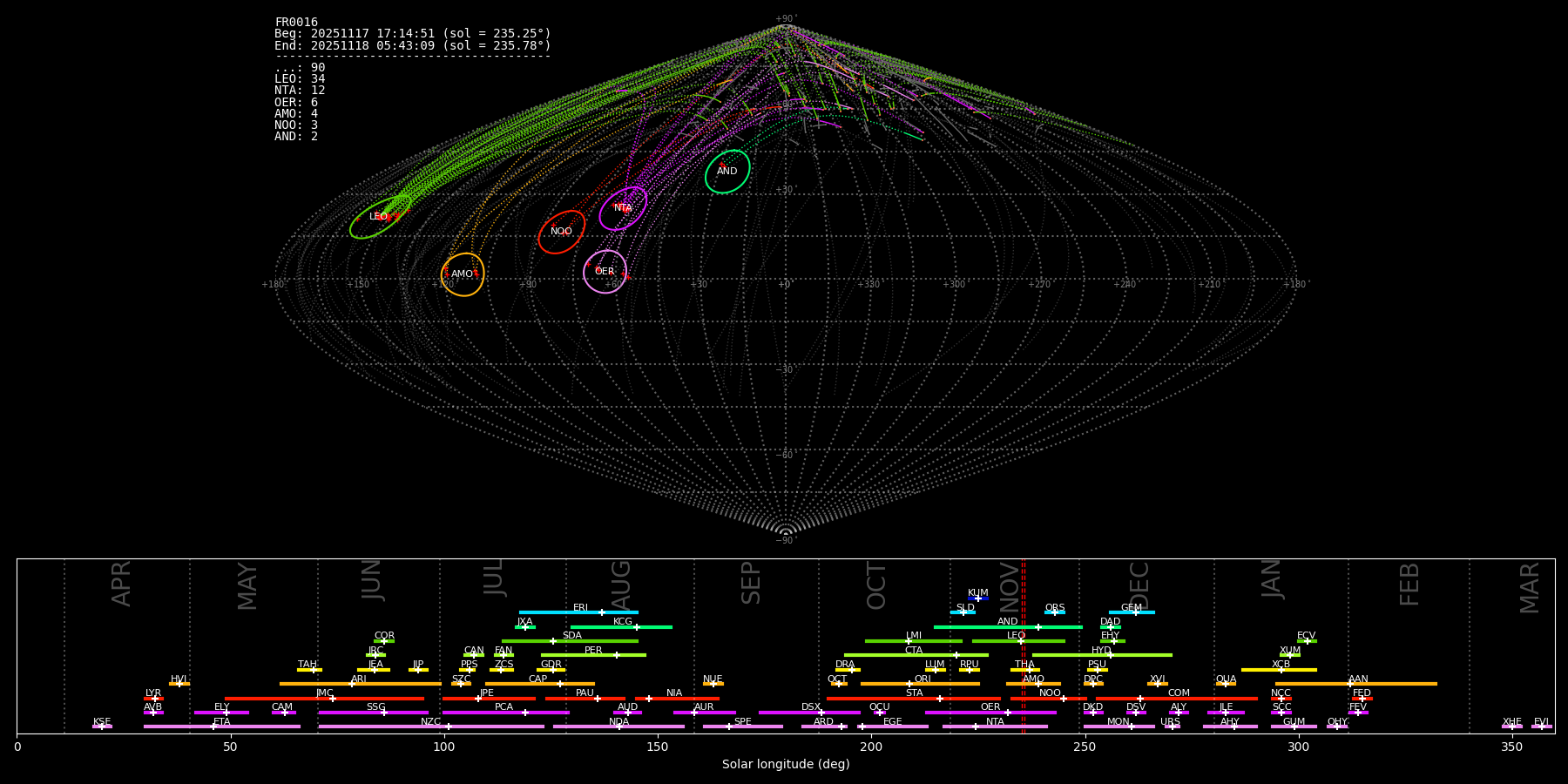Click the 'NTA: 12' legend count entry
This screenshot has height=784, width=1568.
[300, 91]
